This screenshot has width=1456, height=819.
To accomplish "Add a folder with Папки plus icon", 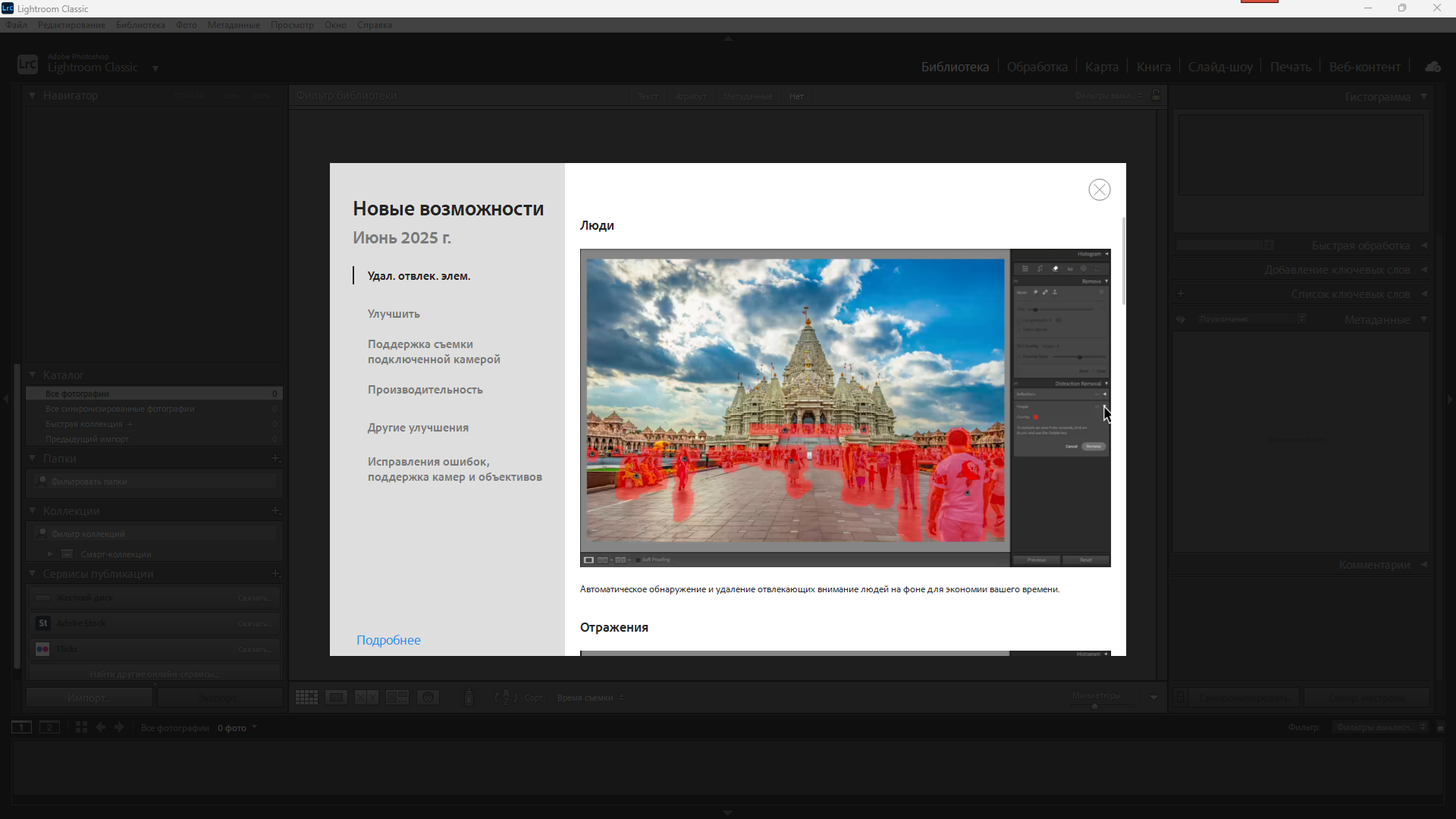I will [x=275, y=458].
